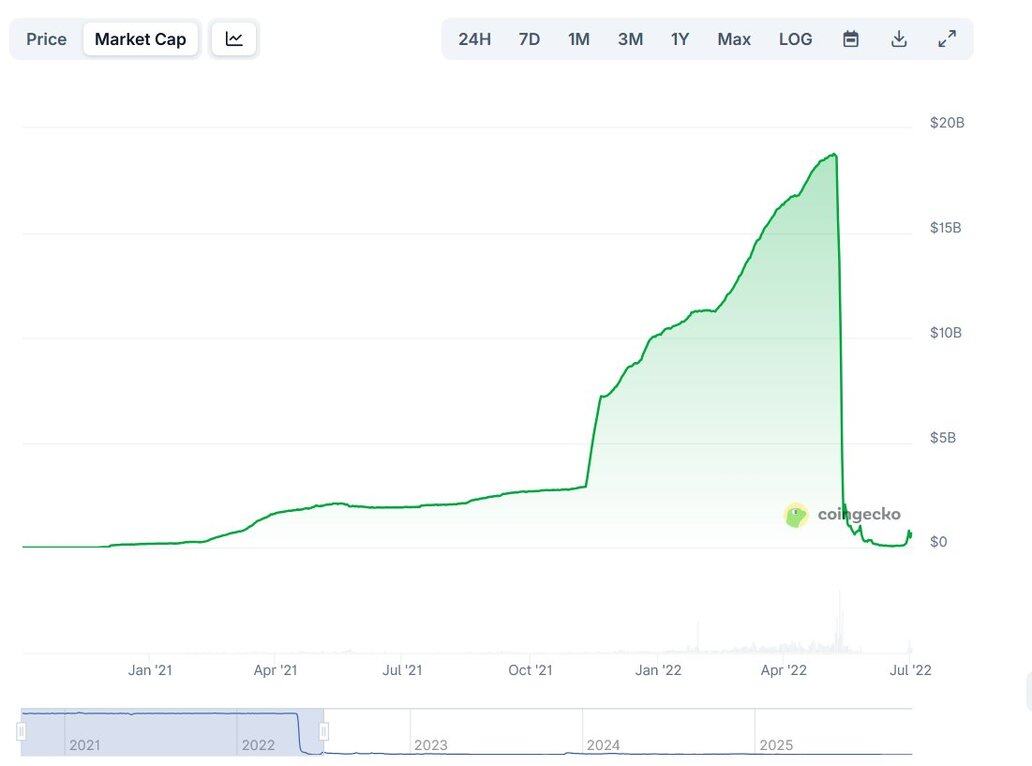Switch to the Price tab
Screen dimensions: 1032x766
click(x=46, y=39)
